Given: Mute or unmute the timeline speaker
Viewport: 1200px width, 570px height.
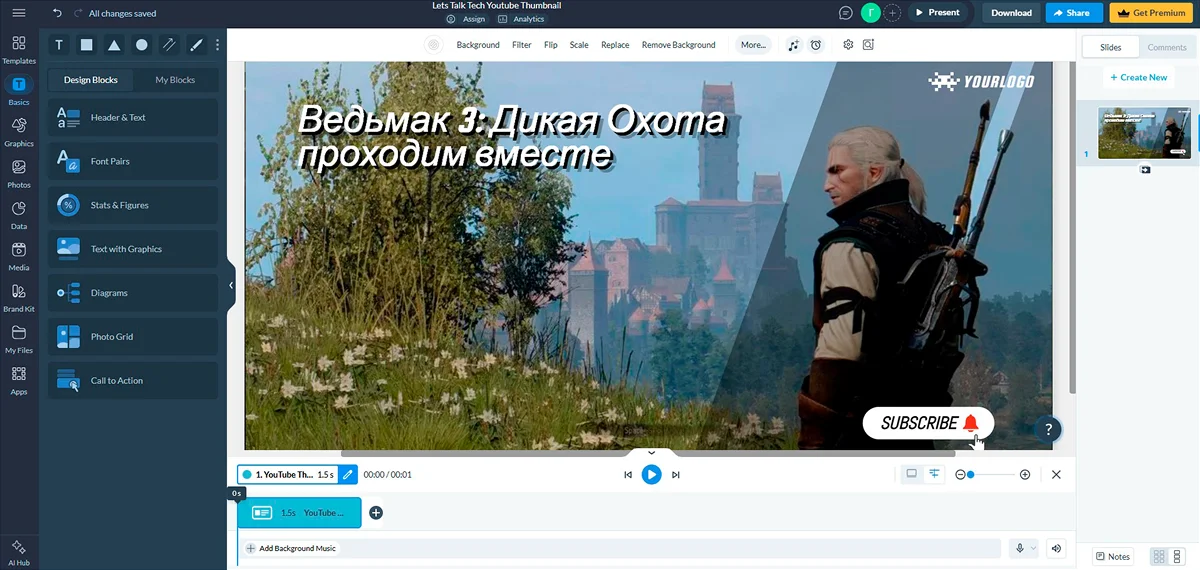Looking at the screenshot, I should coord(1056,548).
